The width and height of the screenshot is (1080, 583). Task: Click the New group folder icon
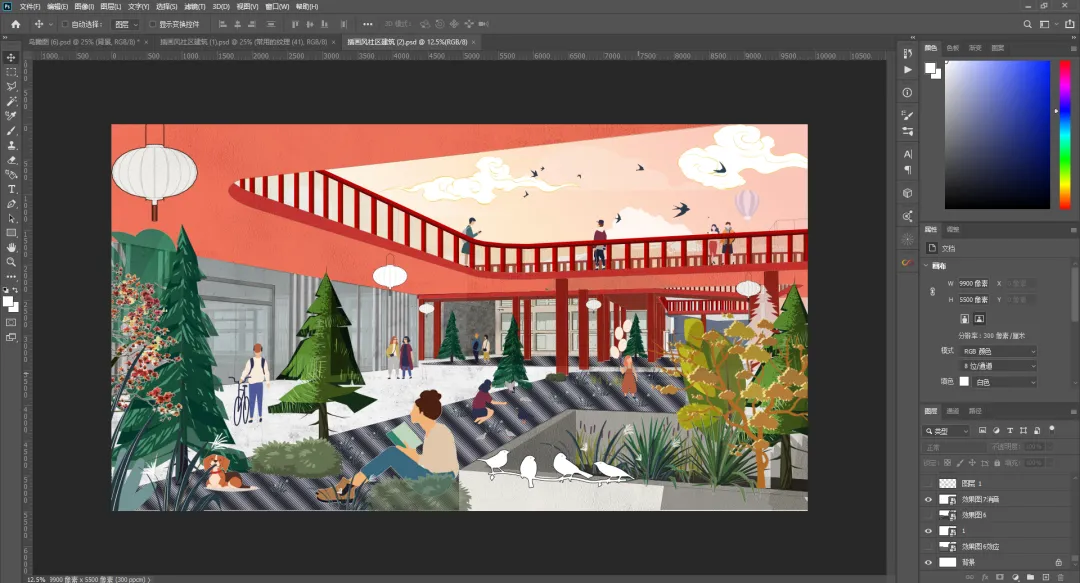tap(1030, 577)
